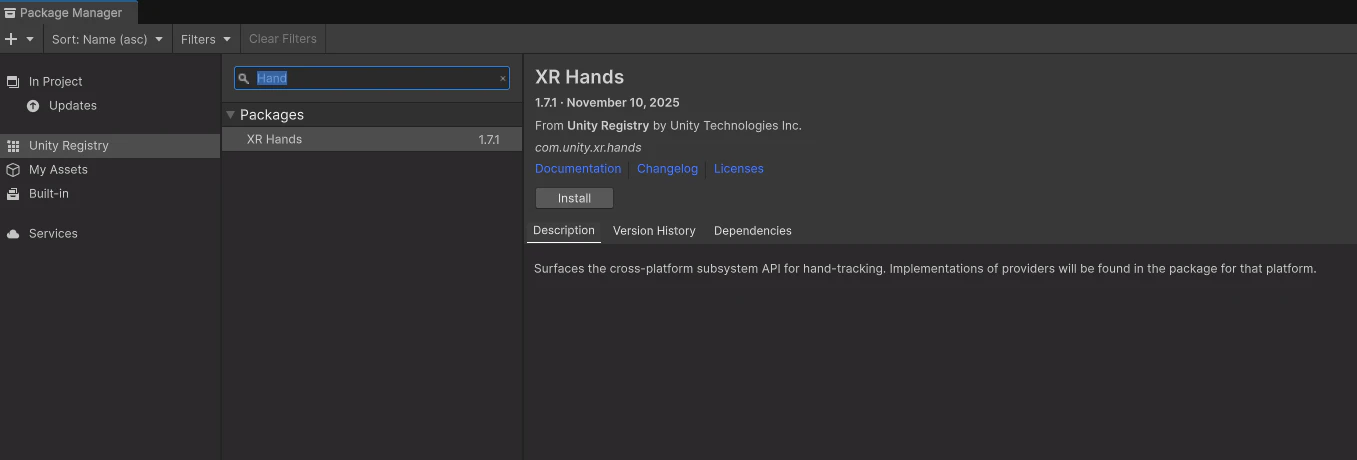
Task: Switch to the Version History tab
Action: [x=654, y=231]
